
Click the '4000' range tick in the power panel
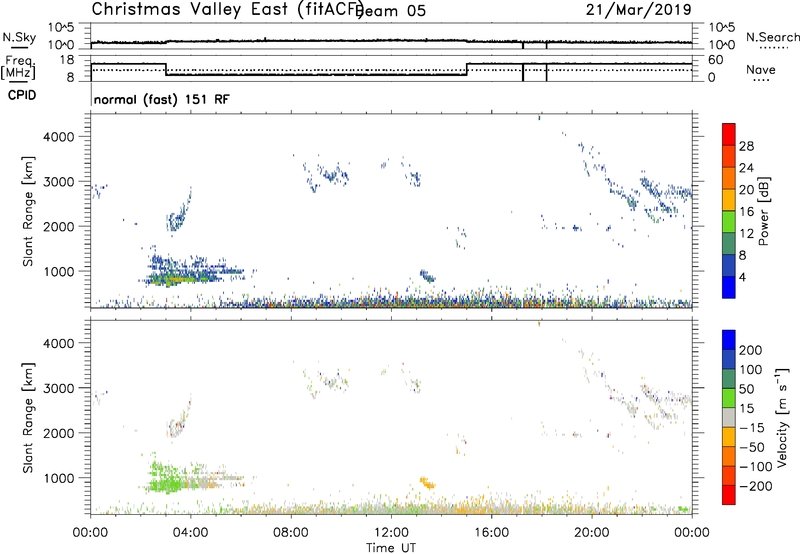pyautogui.click(x=59, y=137)
